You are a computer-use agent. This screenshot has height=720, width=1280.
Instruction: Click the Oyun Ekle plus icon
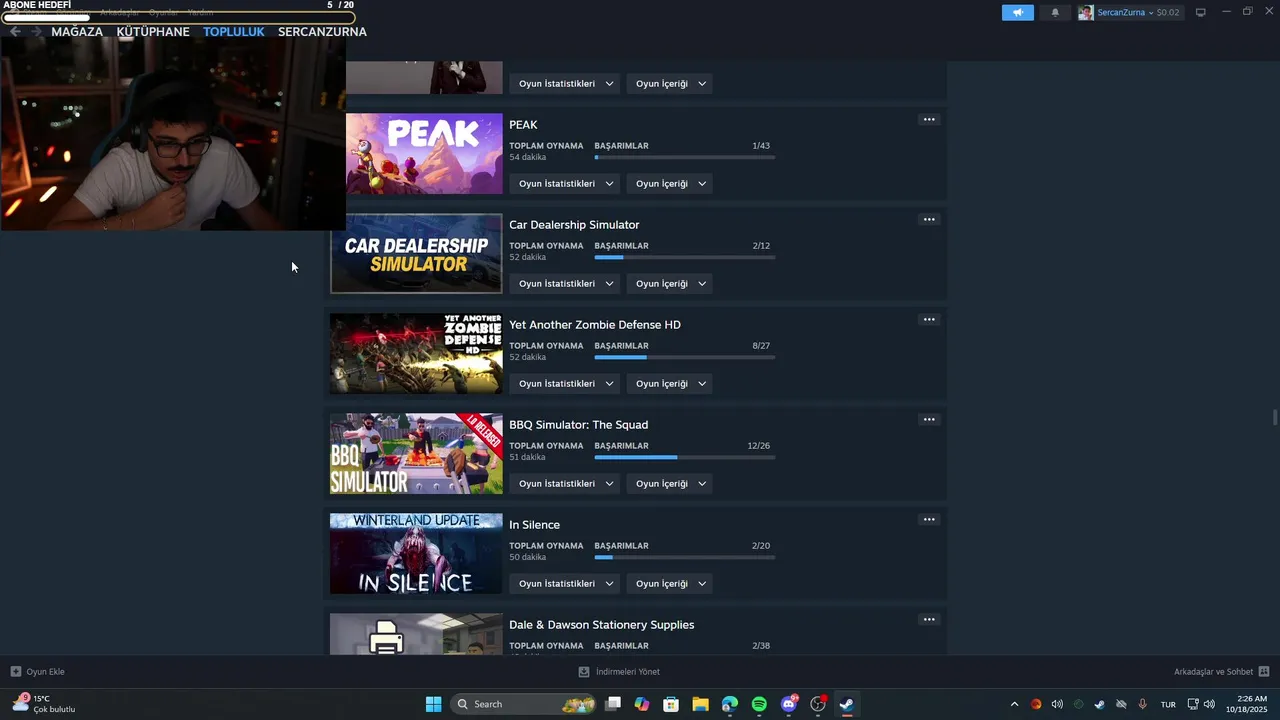pos(16,672)
